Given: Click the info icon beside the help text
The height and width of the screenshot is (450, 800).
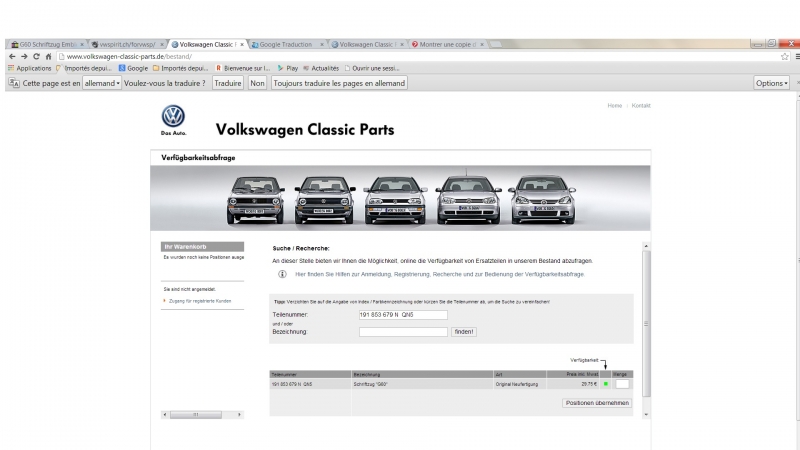Looking at the screenshot, I should [283, 274].
